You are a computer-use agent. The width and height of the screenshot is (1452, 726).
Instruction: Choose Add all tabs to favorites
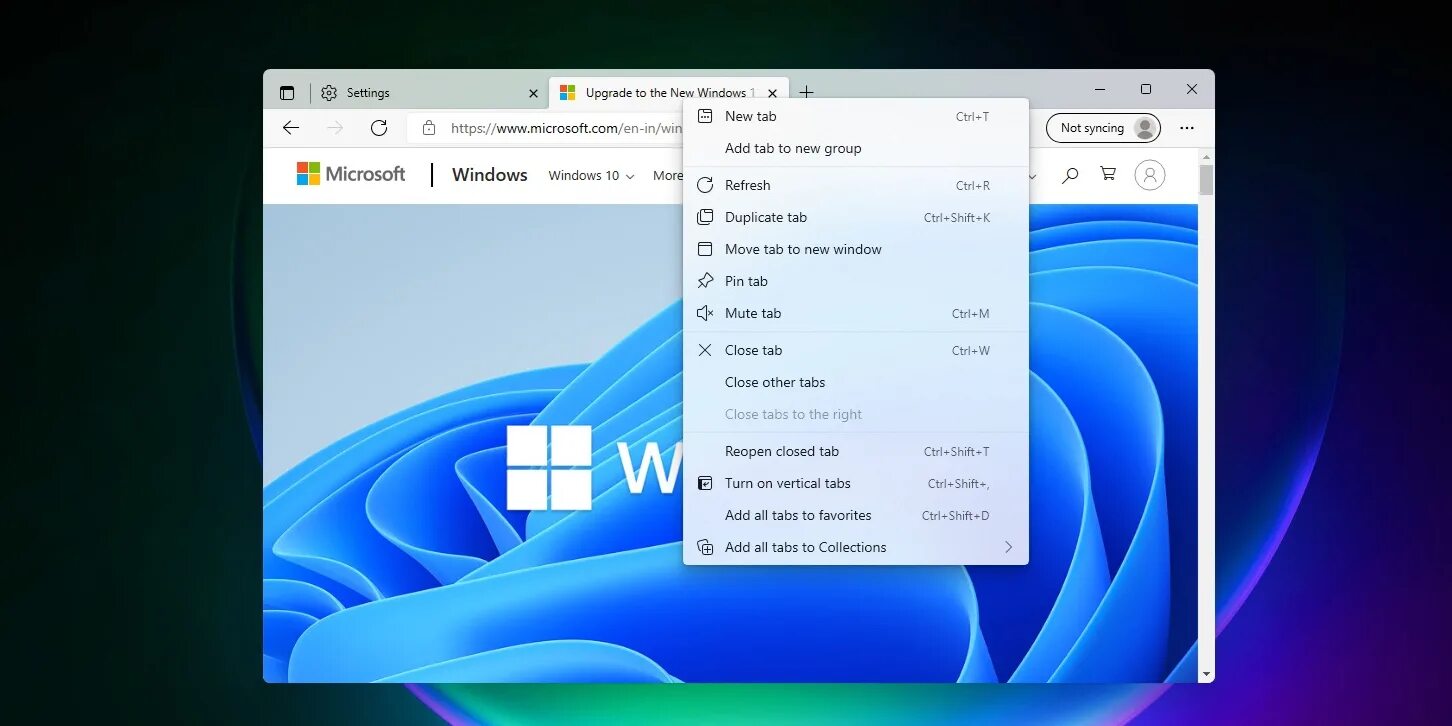pyautogui.click(x=856, y=516)
